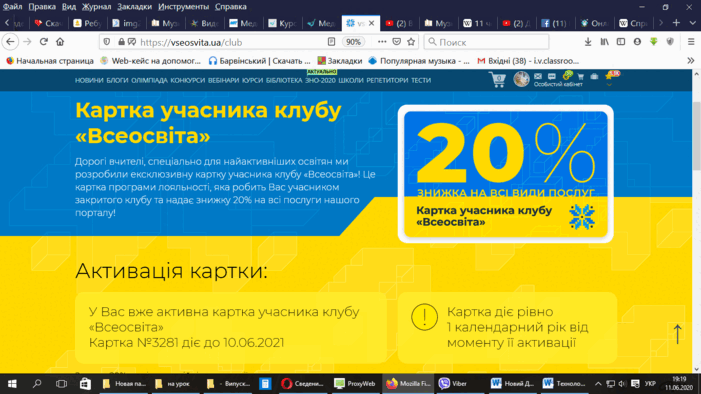Open the БІБЛІОТЕКА section
This screenshot has height=394, width=701.
click(x=284, y=80)
